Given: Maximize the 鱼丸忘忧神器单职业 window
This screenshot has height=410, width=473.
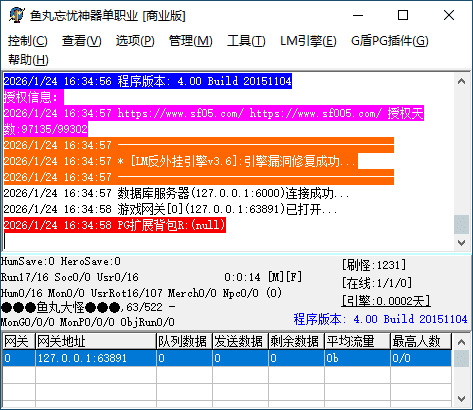Looking at the screenshot, I should point(403,15).
